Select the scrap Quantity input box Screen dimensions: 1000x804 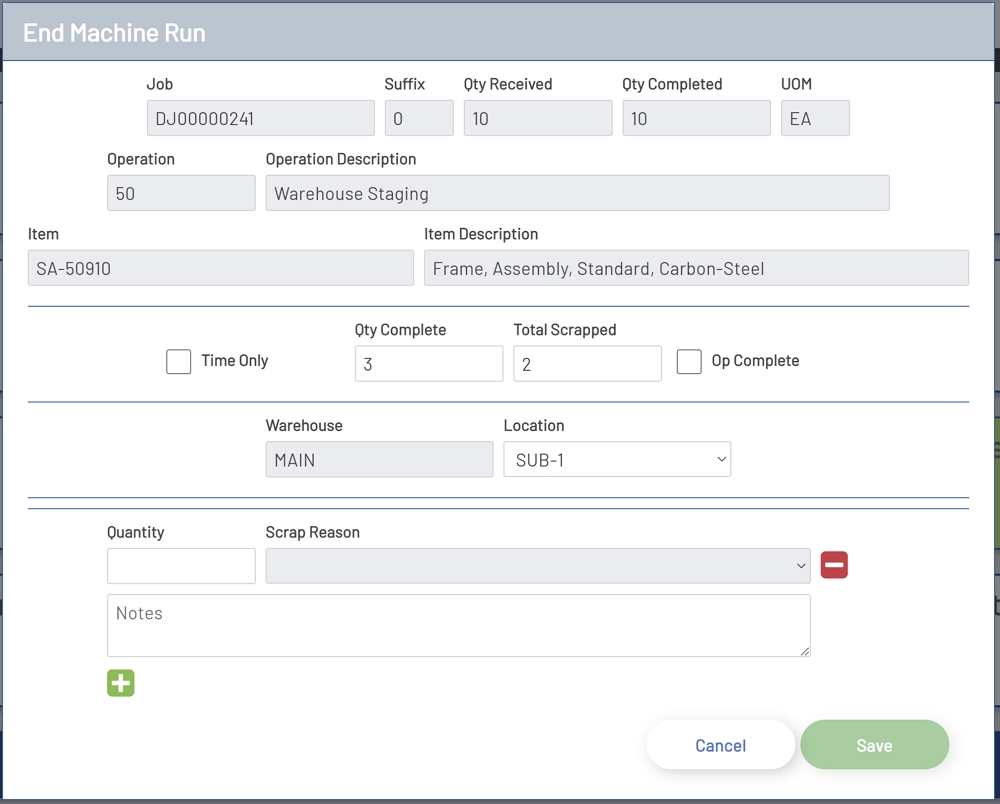(x=181, y=566)
